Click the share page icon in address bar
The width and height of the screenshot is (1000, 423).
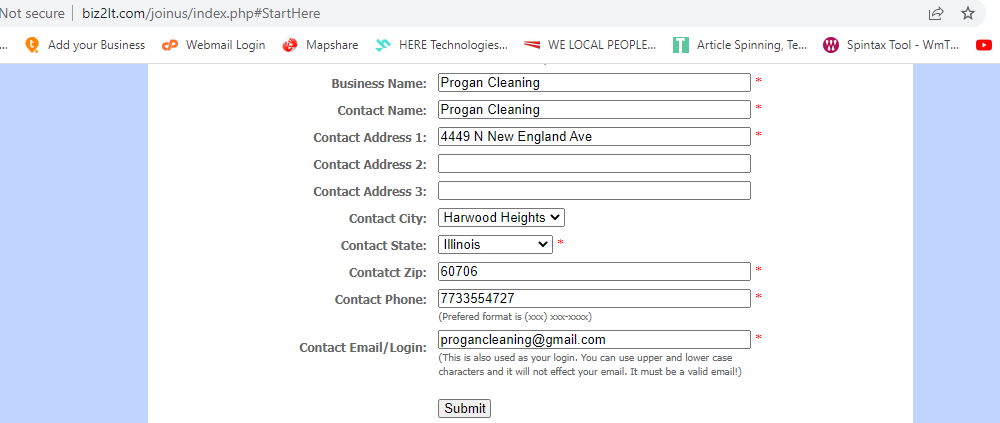click(x=936, y=13)
